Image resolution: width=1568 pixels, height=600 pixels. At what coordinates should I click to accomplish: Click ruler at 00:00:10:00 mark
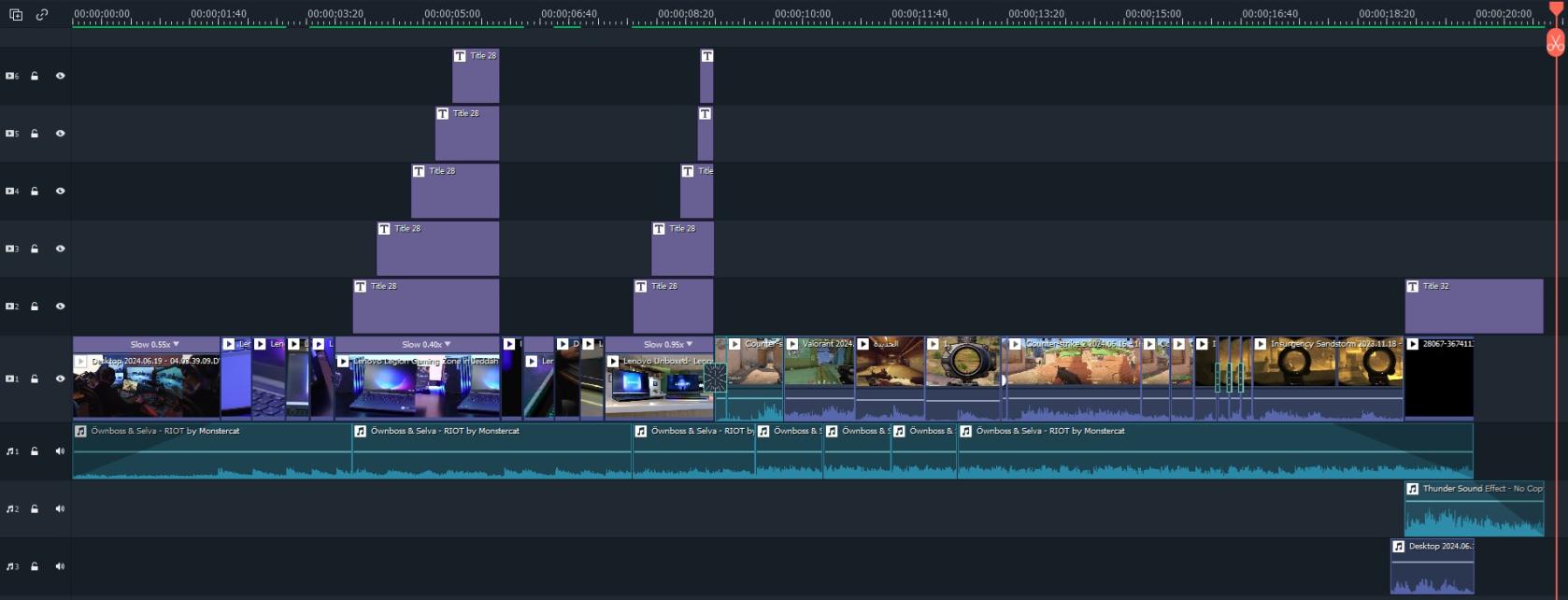click(802, 15)
